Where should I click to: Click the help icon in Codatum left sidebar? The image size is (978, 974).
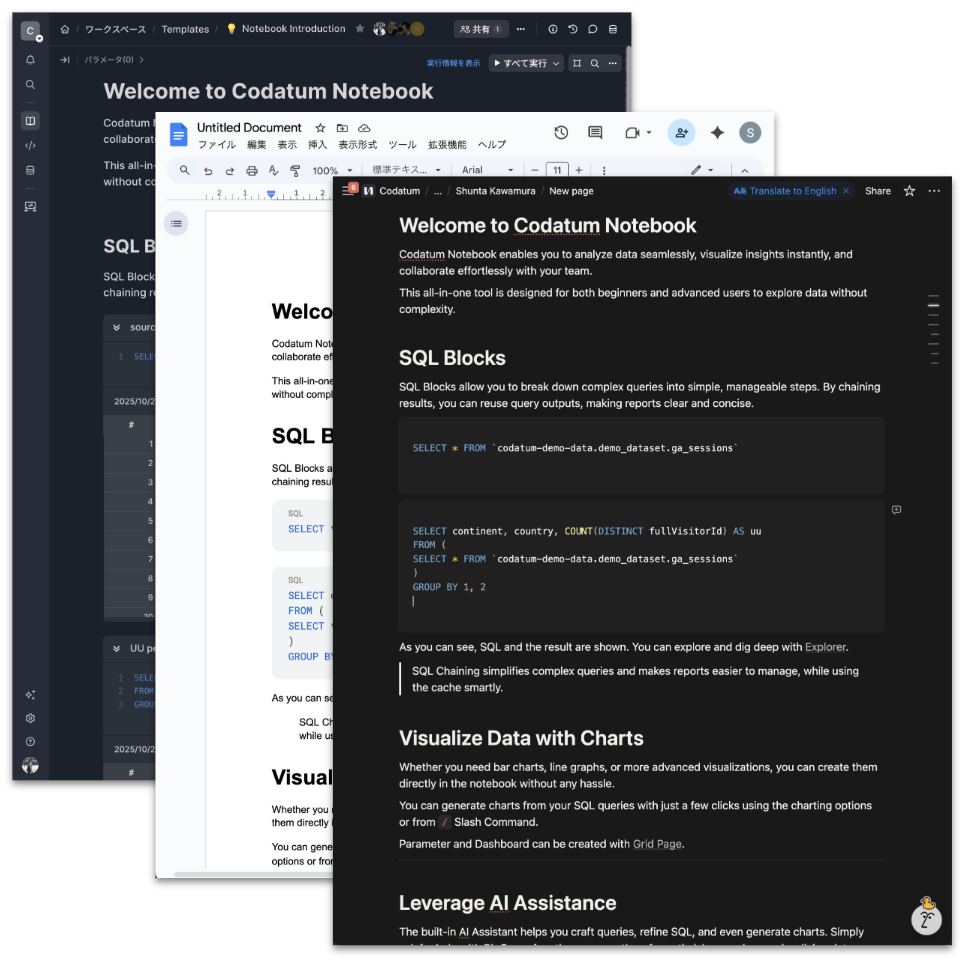coord(30,742)
